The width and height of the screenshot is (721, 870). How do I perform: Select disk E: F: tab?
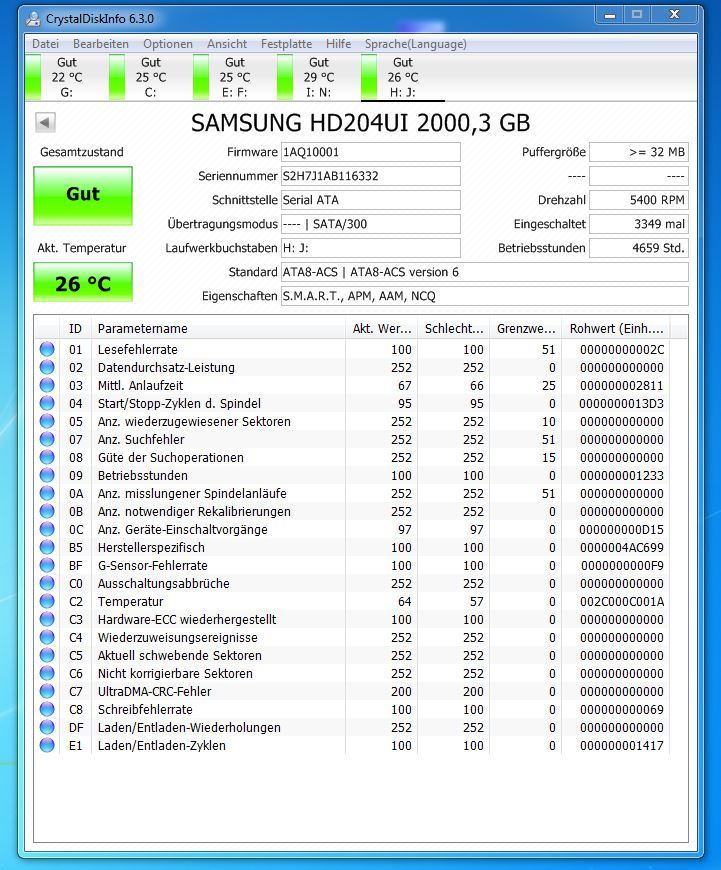click(234, 77)
